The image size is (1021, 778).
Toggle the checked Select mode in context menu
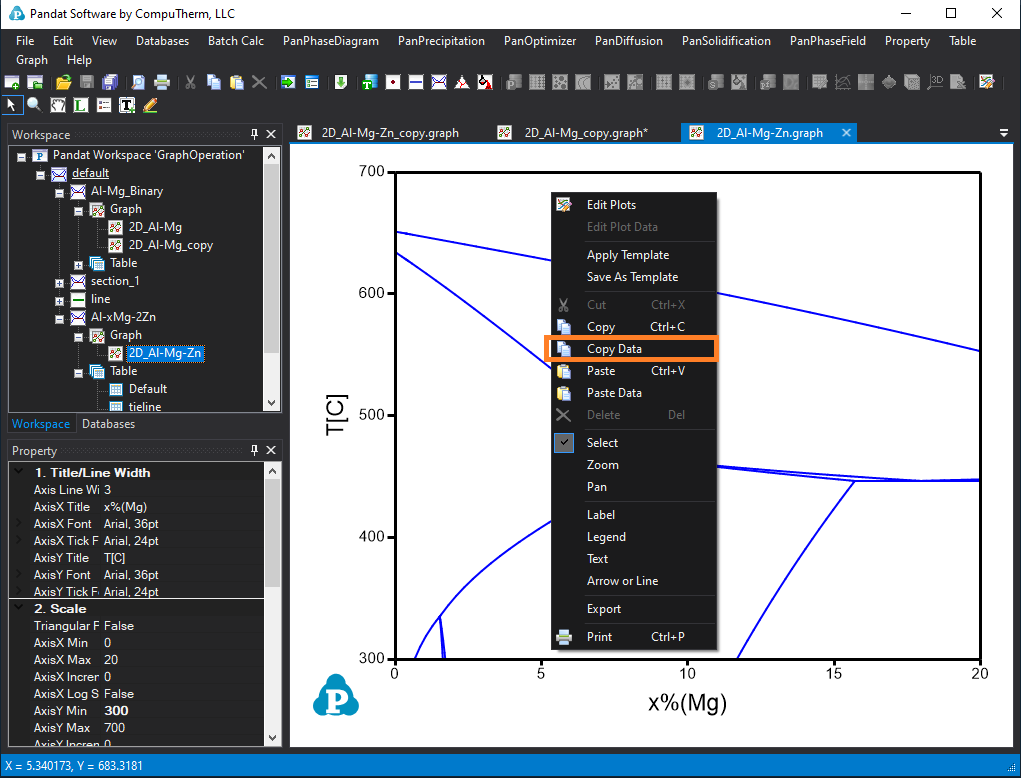601,443
